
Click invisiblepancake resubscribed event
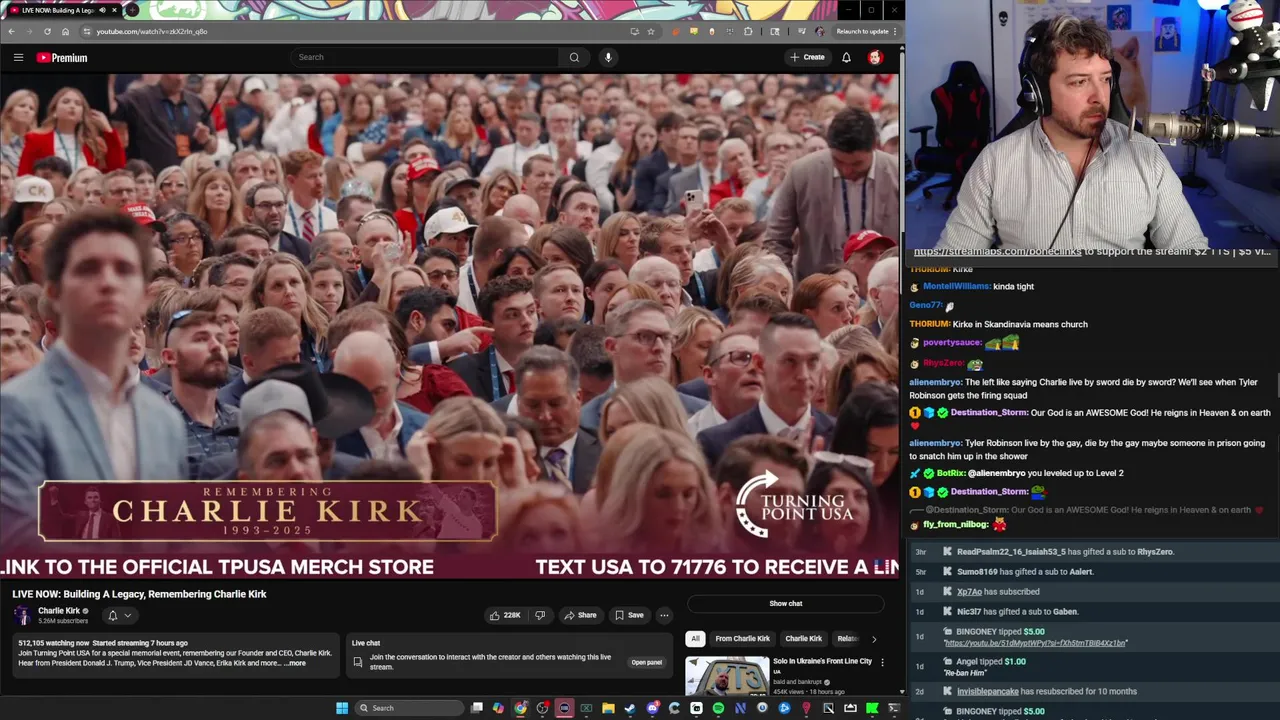[x=1046, y=691]
